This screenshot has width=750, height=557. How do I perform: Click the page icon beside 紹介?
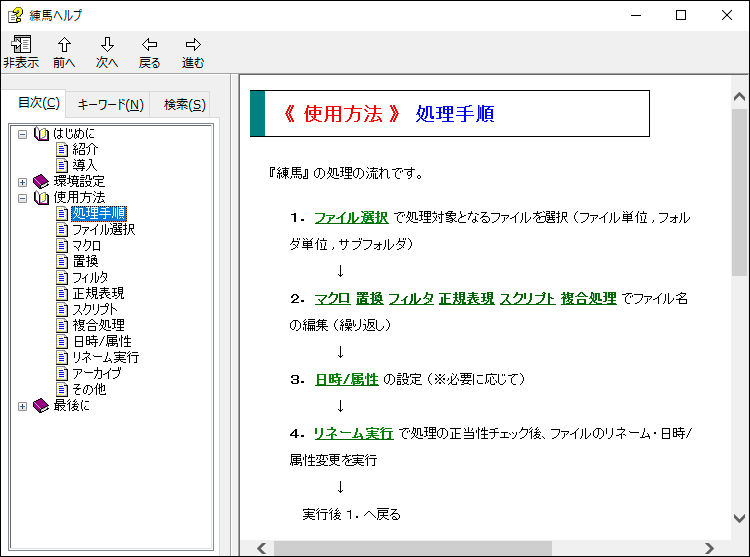(62, 150)
